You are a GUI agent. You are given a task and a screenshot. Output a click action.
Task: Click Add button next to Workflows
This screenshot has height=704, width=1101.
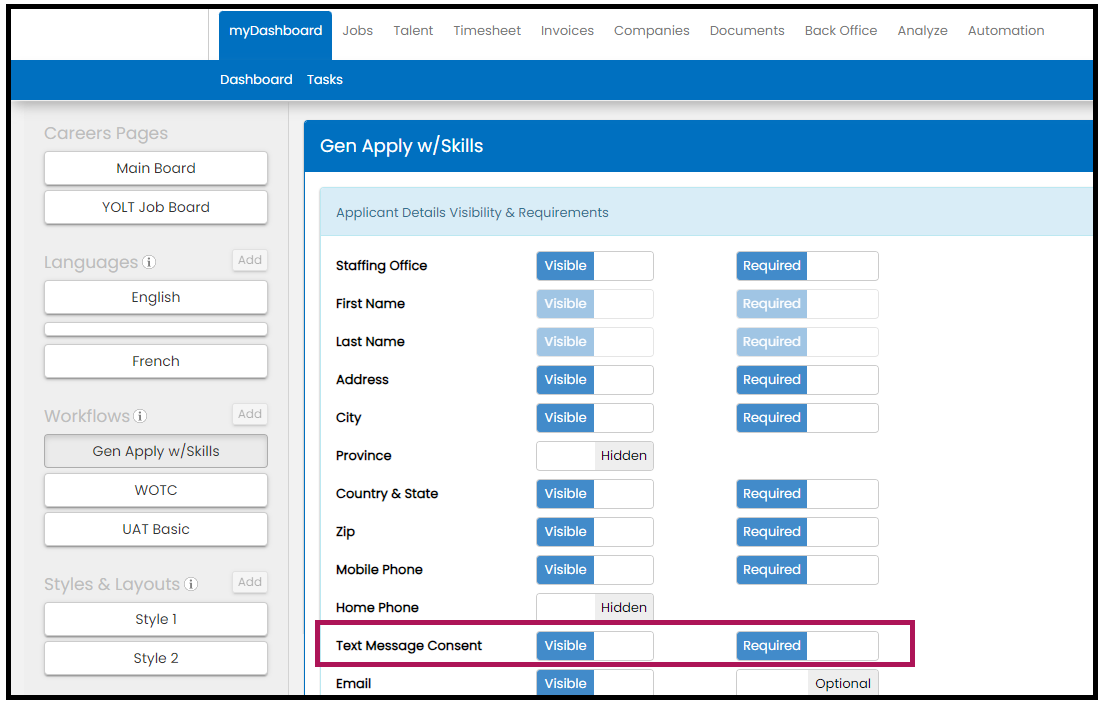click(250, 414)
